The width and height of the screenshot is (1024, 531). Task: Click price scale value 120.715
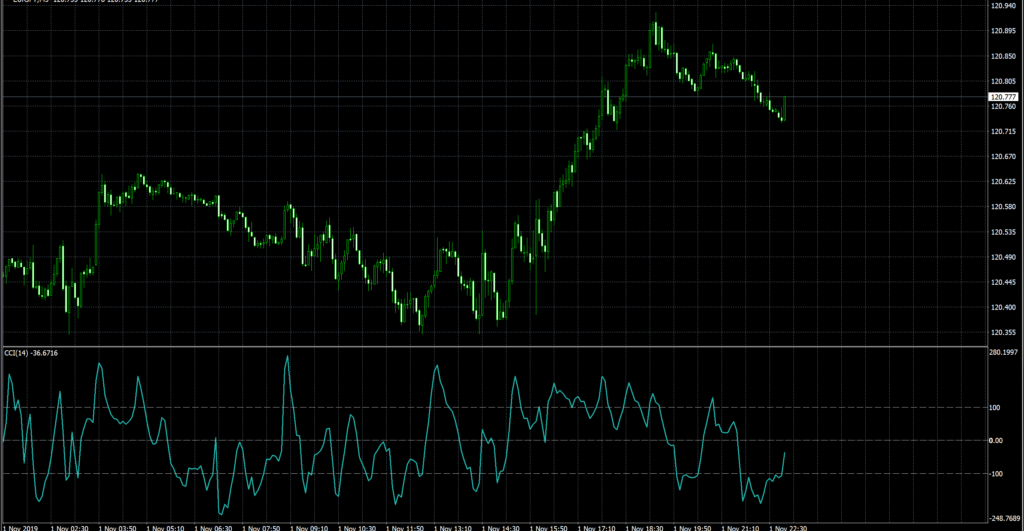point(1003,131)
